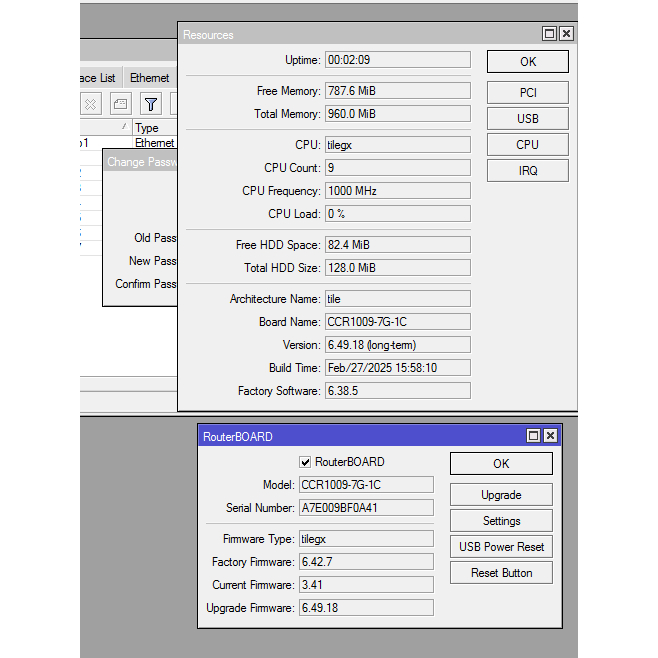This screenshot has height=658, width=658.
Task: Open RouterBOARD Settings
Action: 500,521
